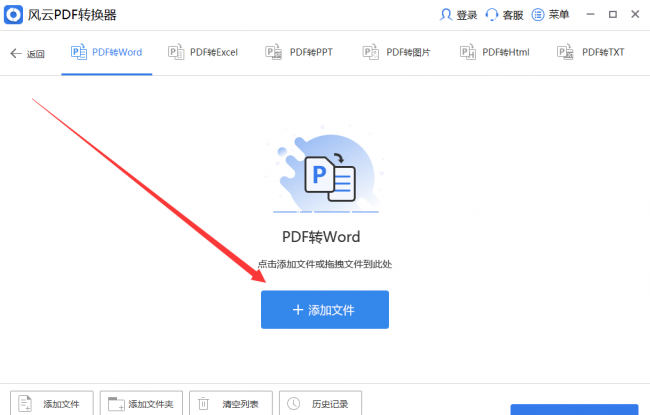Click the 登录 login link
650x415 pixels.
click(x=467, y=15)
